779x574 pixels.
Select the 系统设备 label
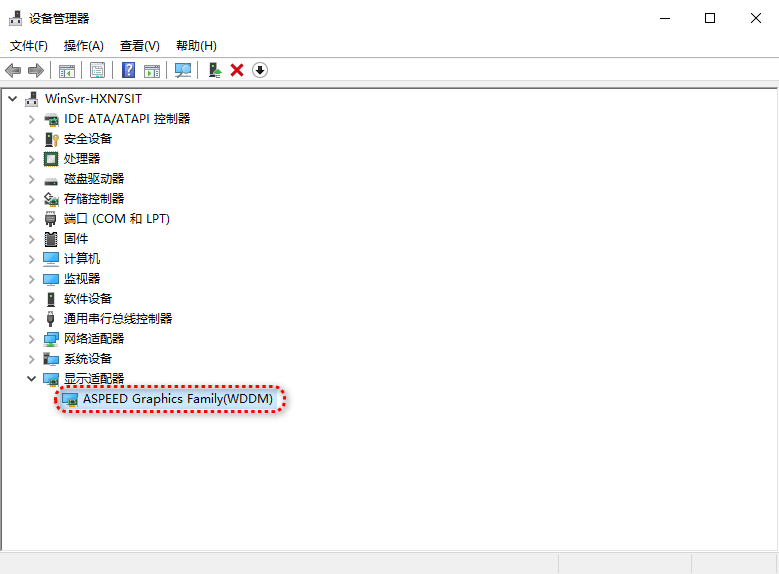click(88, 358)
